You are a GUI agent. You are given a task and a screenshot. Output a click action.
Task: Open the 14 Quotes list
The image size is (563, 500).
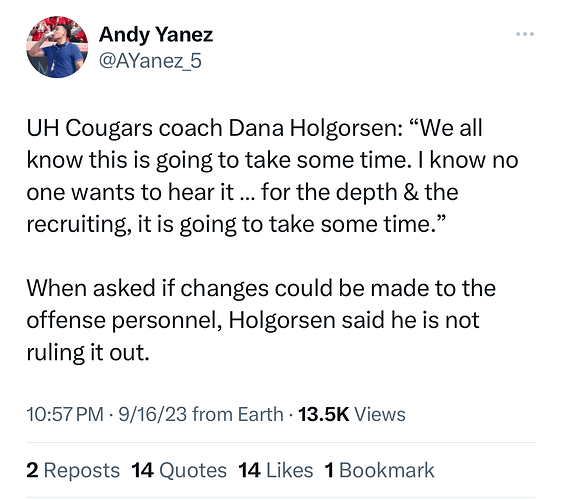(179, 470)
